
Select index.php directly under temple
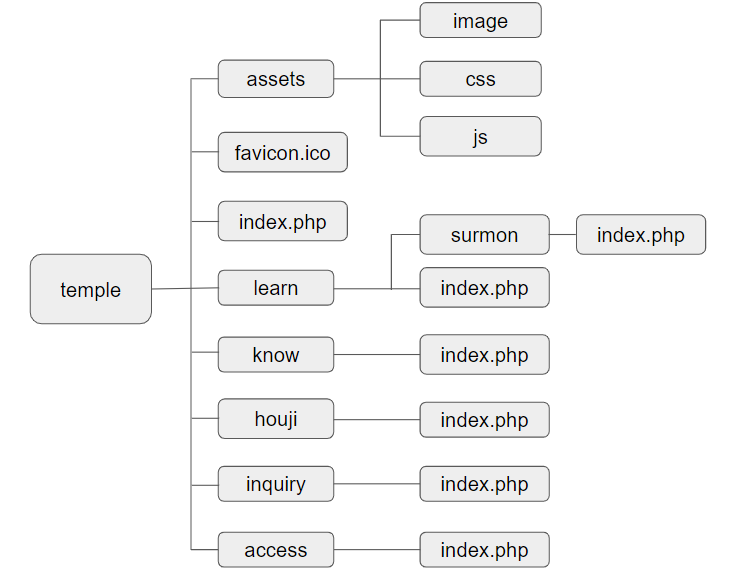pos(282,221)
